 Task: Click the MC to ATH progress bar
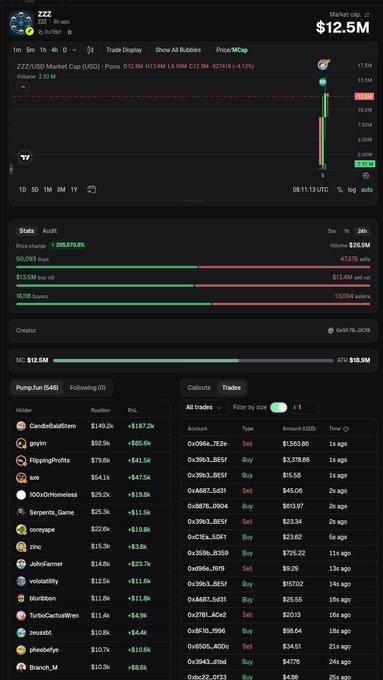[x=193, y=360]
